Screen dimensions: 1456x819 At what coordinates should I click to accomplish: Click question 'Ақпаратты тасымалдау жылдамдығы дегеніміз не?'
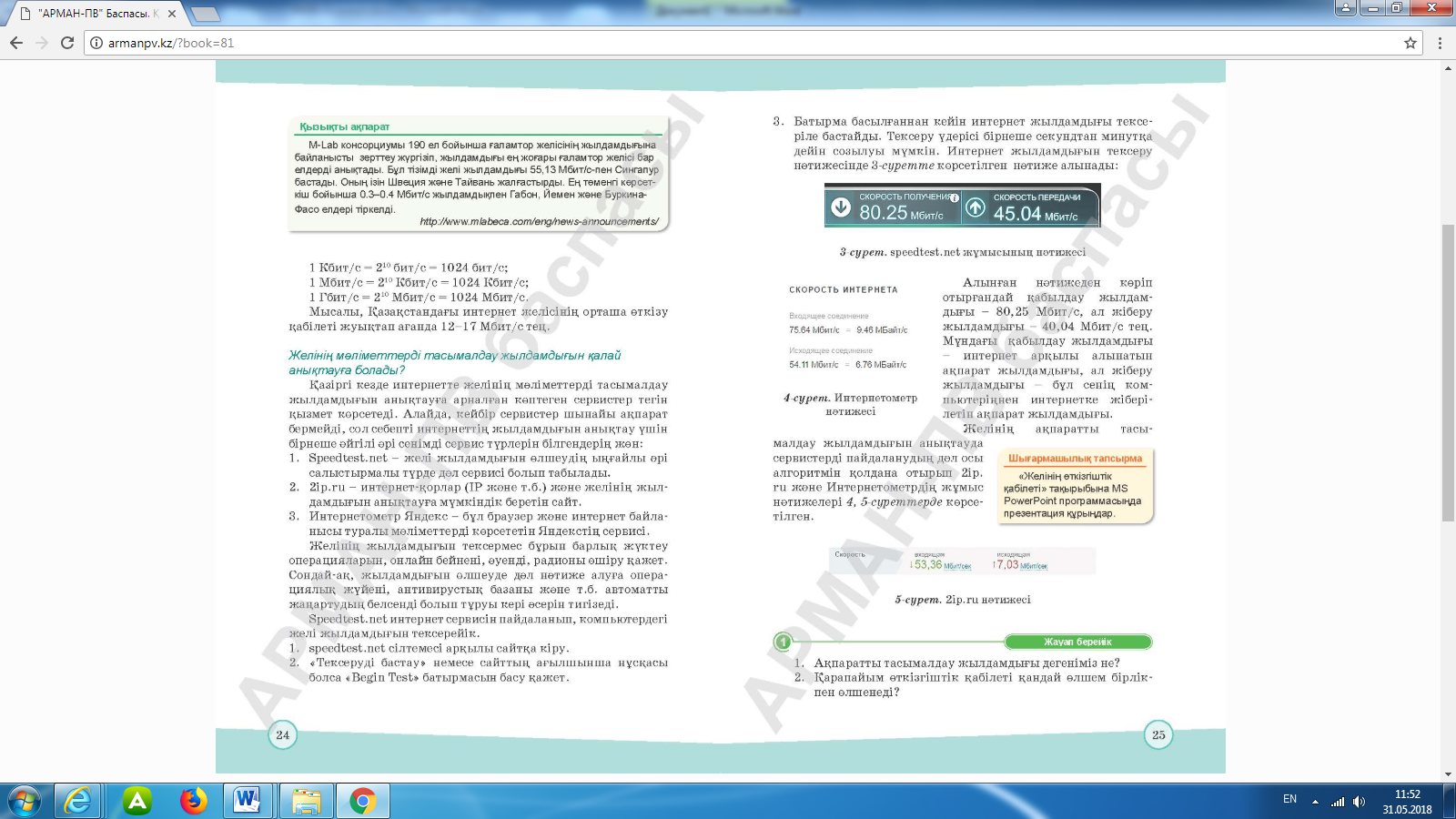point(967,663)
